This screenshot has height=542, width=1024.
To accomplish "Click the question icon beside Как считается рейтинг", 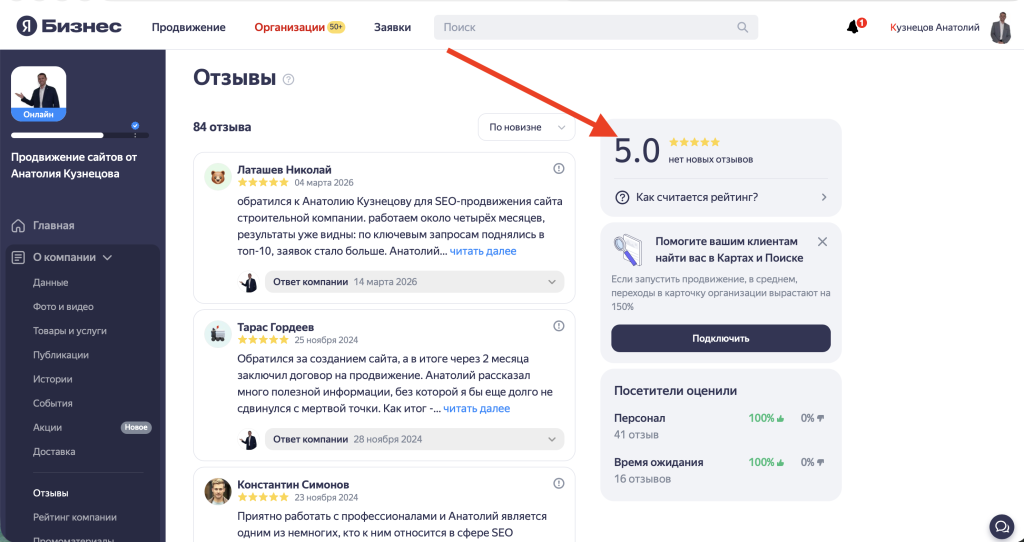I will [623, 197].
